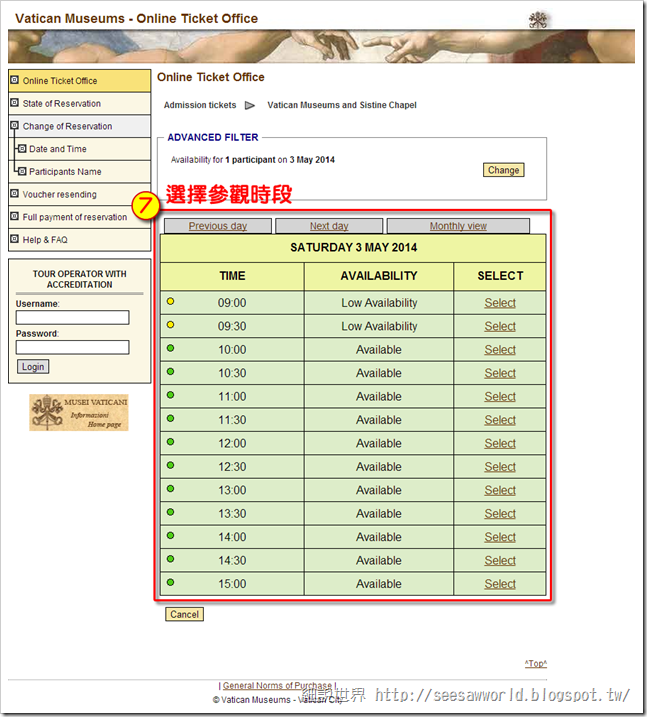
Task: Click the green status dot for 12:00
Action: pos(171,442)
